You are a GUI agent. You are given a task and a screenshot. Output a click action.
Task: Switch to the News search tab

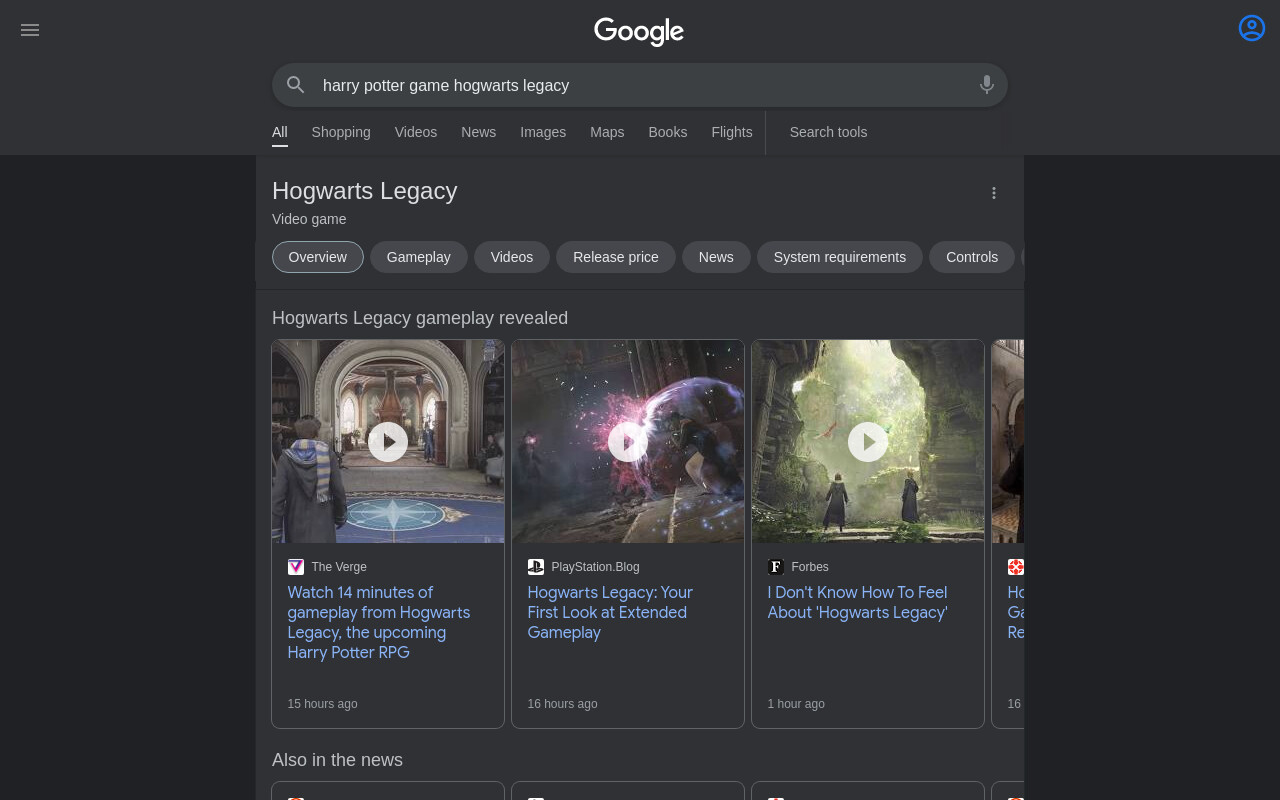click(479, 132)
